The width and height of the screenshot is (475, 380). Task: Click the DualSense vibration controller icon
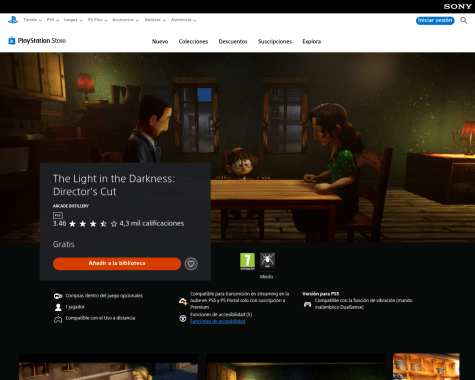(307, 304)
